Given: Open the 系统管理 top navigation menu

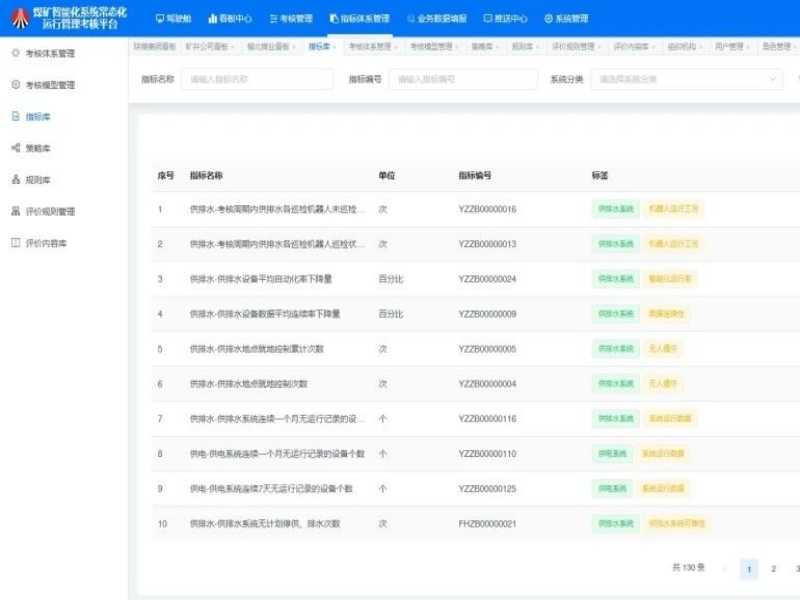Looking at the screenshot, I should coord(566,18).
